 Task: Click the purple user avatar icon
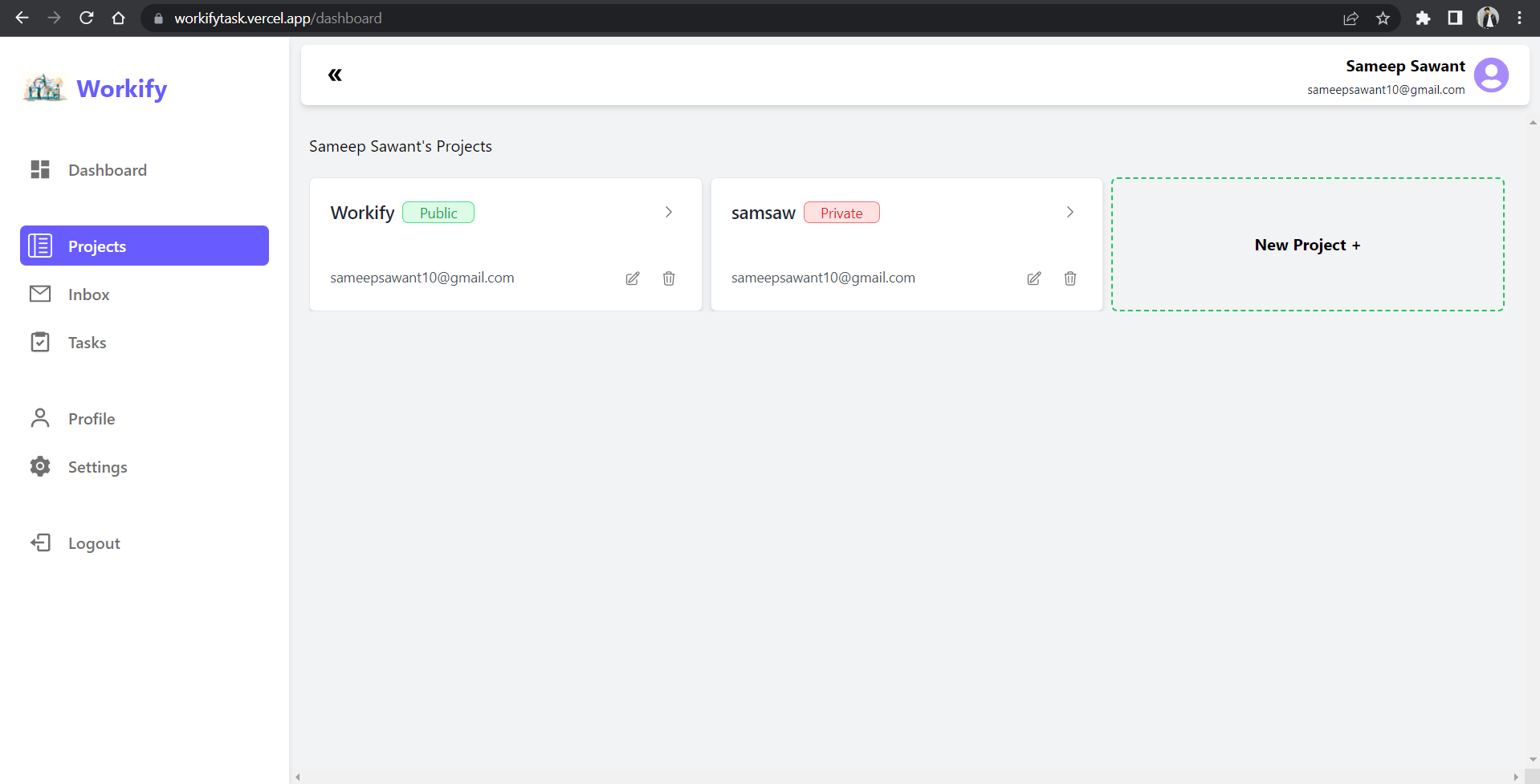point(1491,75)
